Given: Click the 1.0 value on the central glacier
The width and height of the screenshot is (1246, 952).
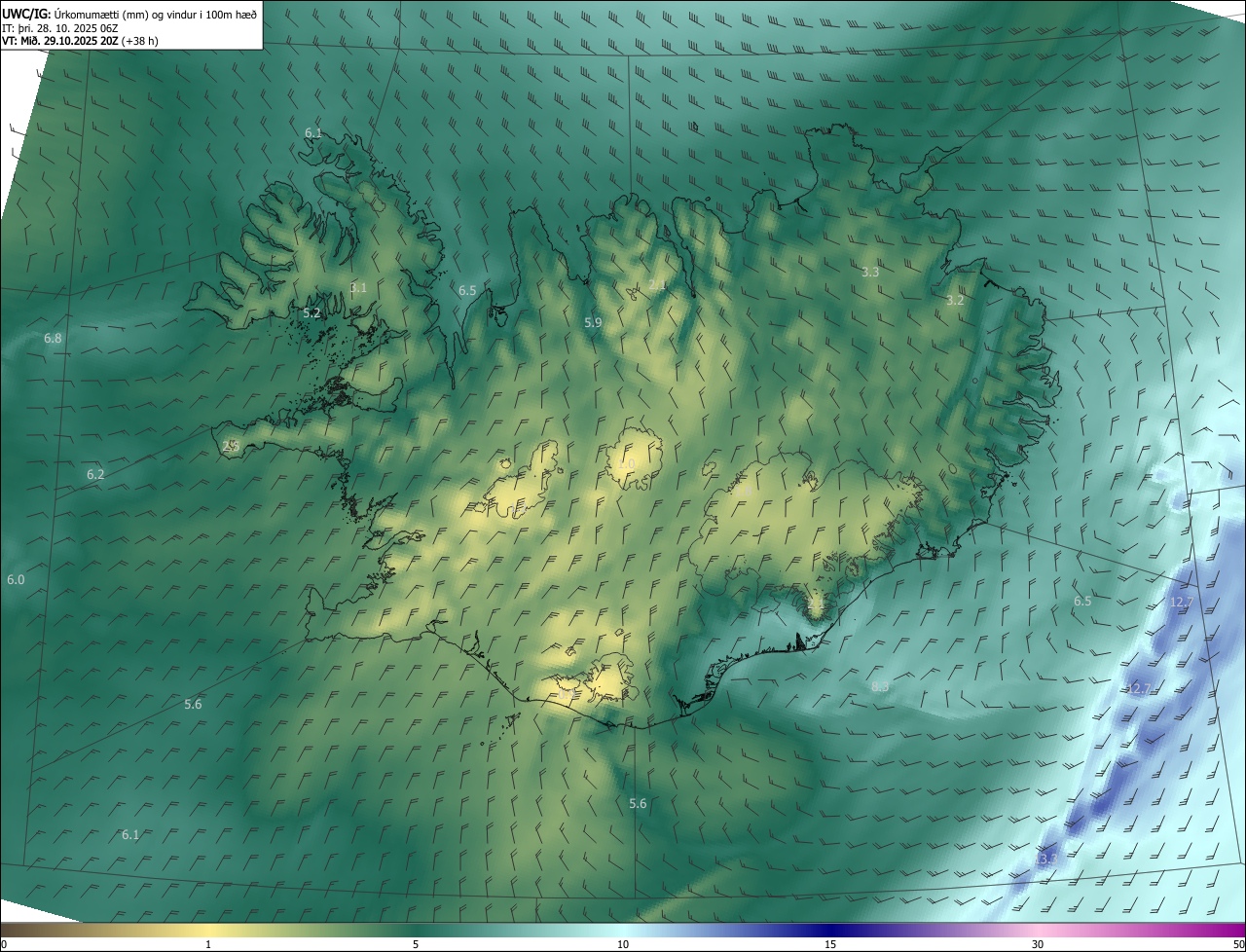Looking at the screenshot, I should pos(626,464).
